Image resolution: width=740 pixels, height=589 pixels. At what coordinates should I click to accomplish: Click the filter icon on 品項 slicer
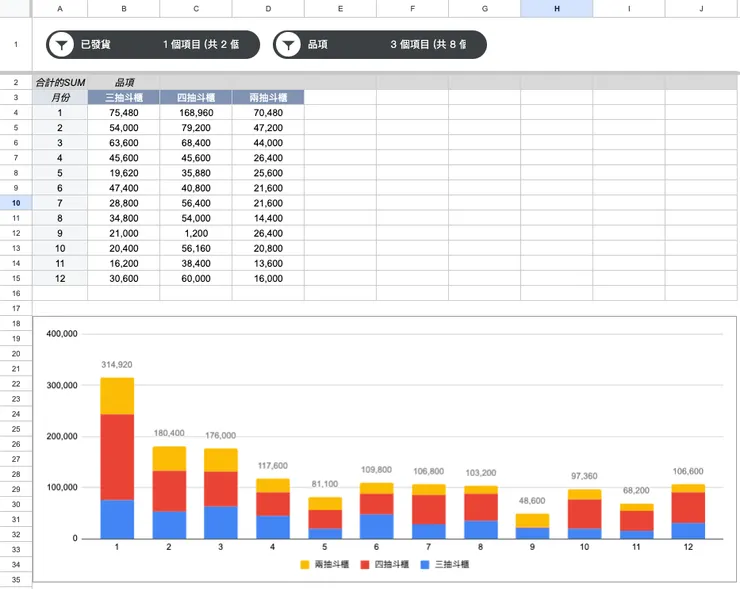(x=288, y=45)
